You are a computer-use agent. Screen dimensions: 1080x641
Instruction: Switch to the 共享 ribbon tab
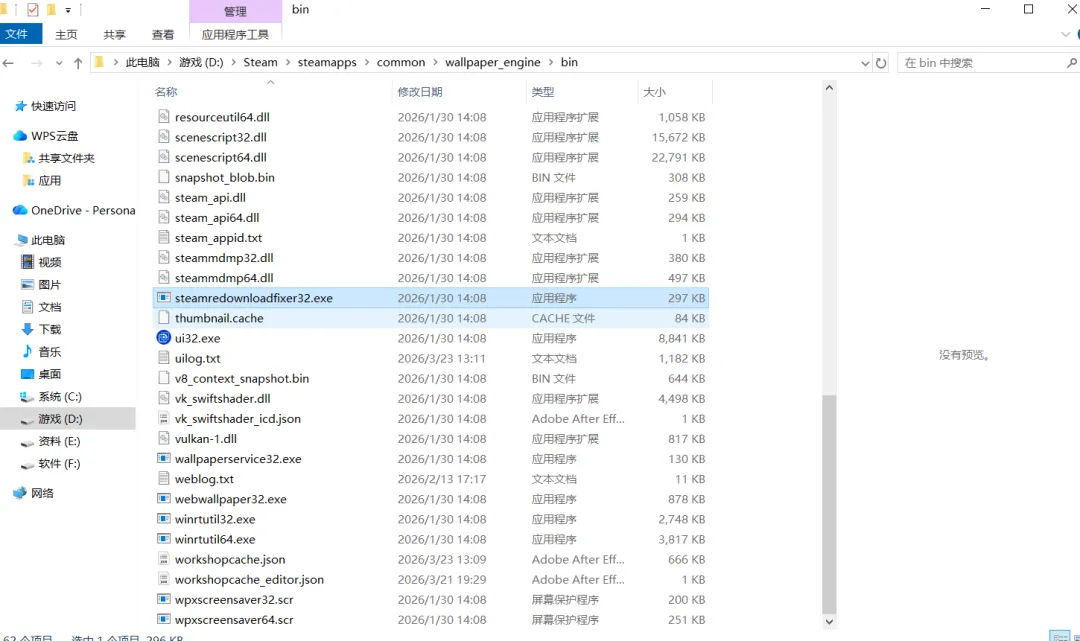click(114, 34)
